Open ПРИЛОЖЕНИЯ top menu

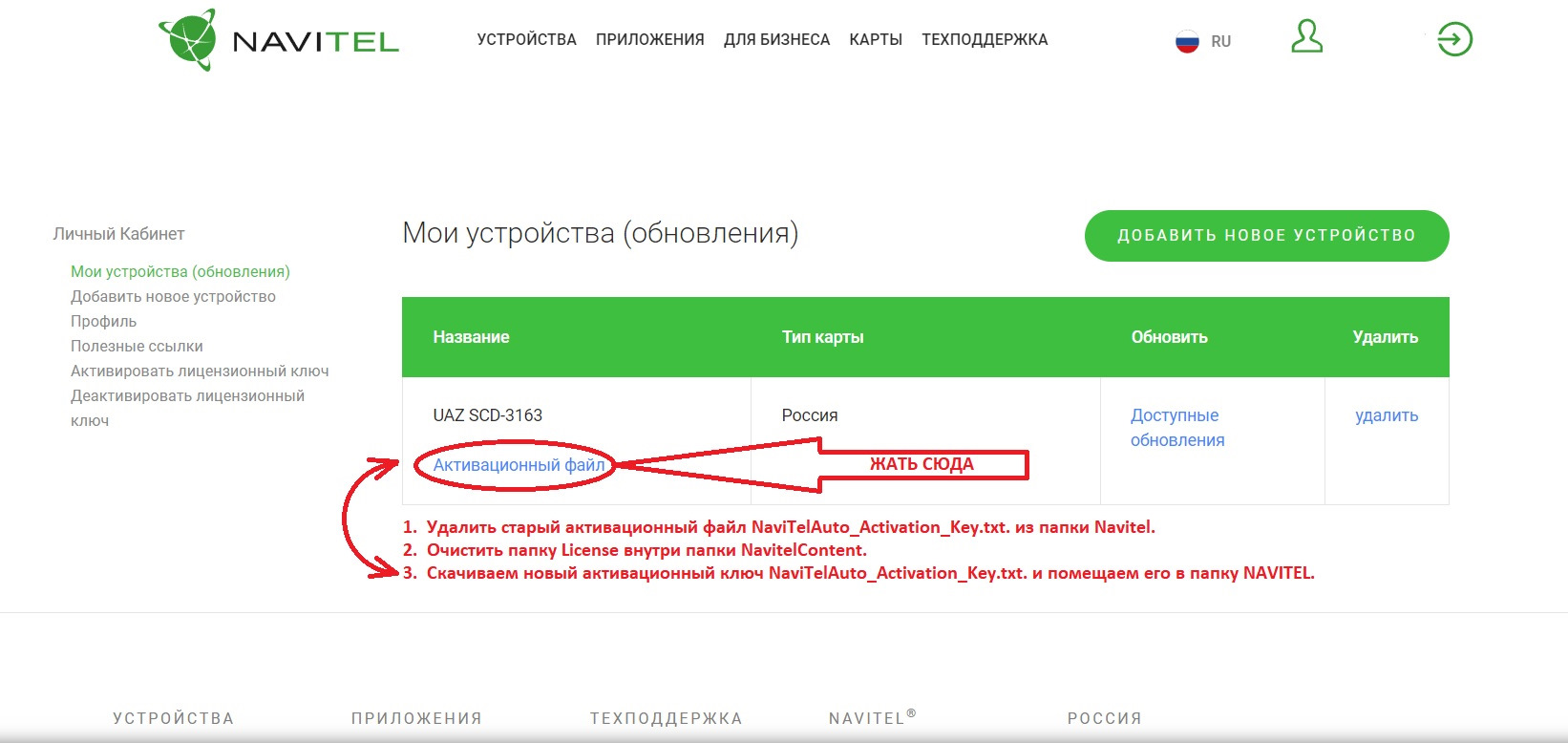(x=650, y=40)
